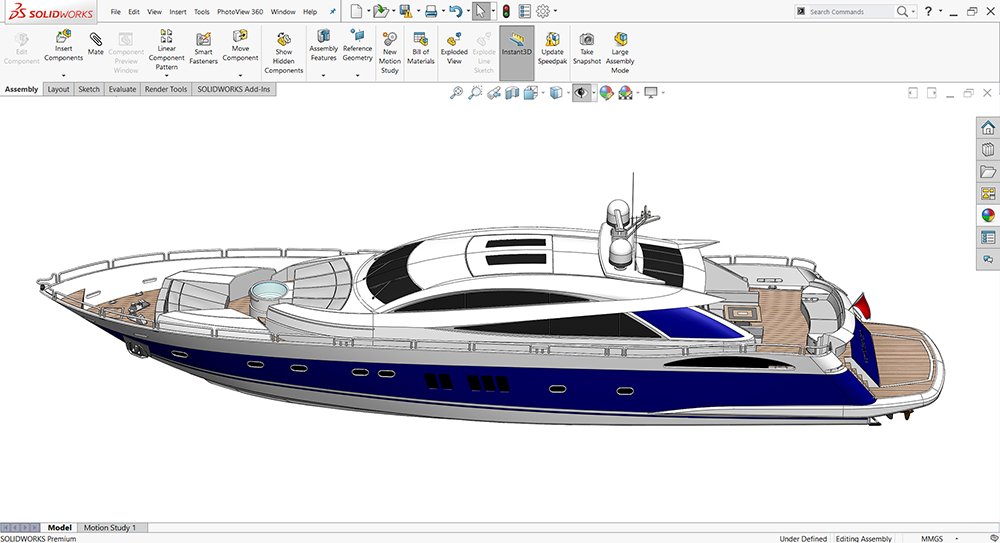The height and width of the screenshot is (543, 1000).
Task: Click Undo arrow icon
Action: click(455, 11)
